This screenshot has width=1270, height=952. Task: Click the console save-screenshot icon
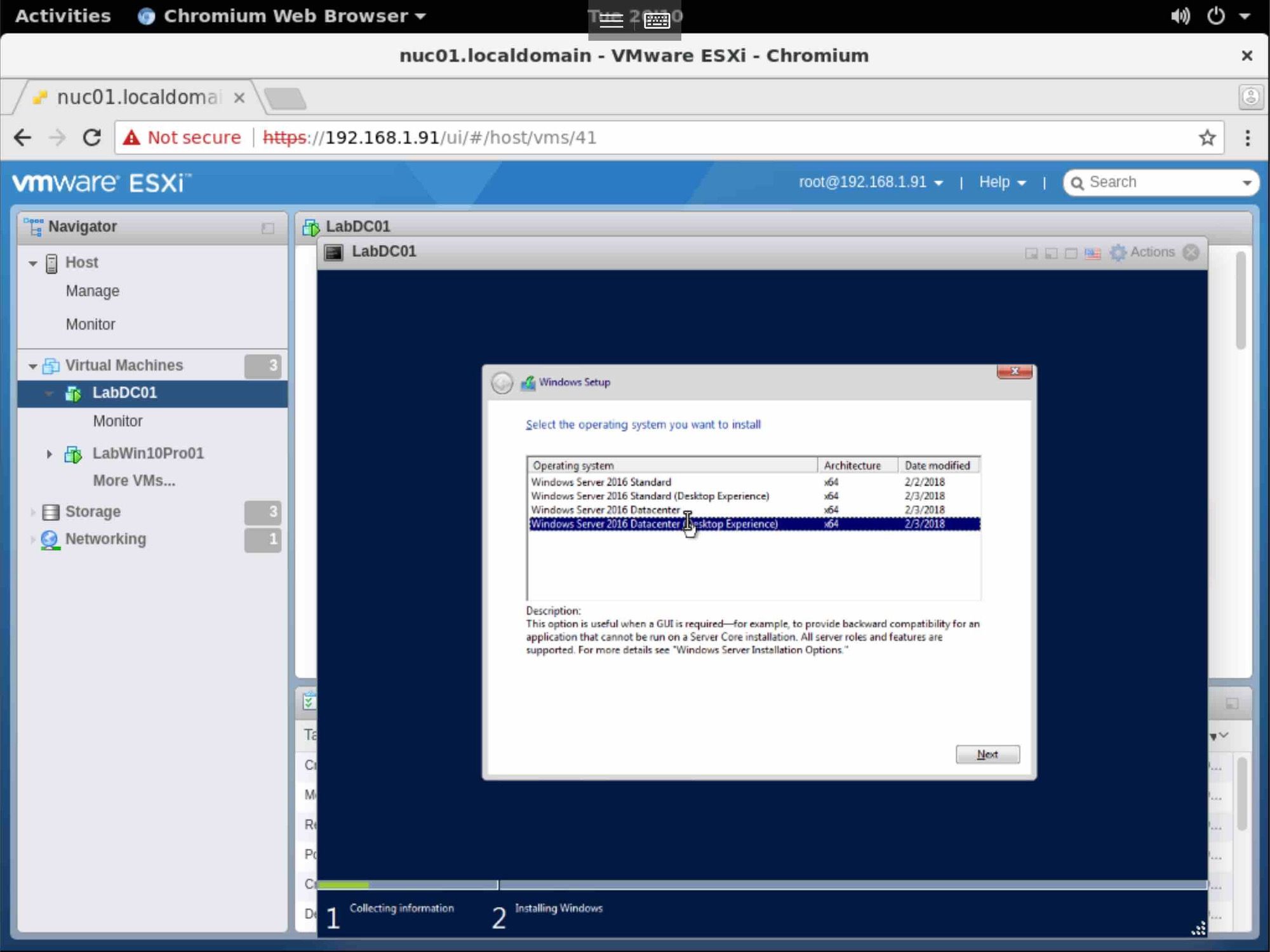click(1031, 253)
